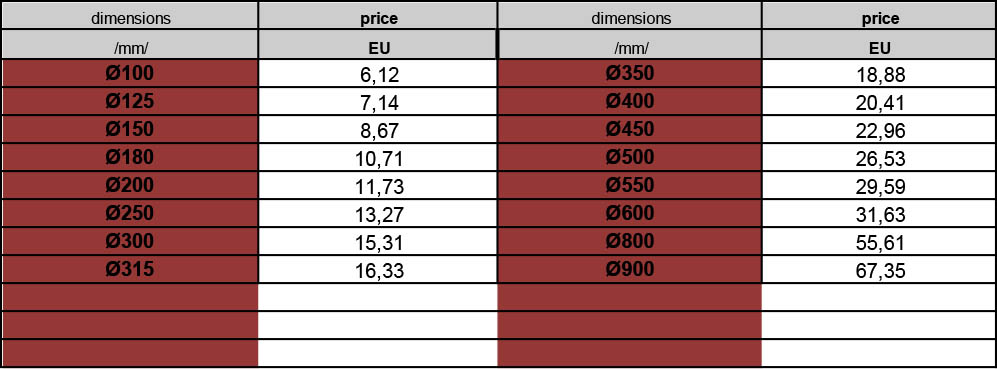Select the Ø315 dimension cell

pyautogui.click(x=130, y=269)
